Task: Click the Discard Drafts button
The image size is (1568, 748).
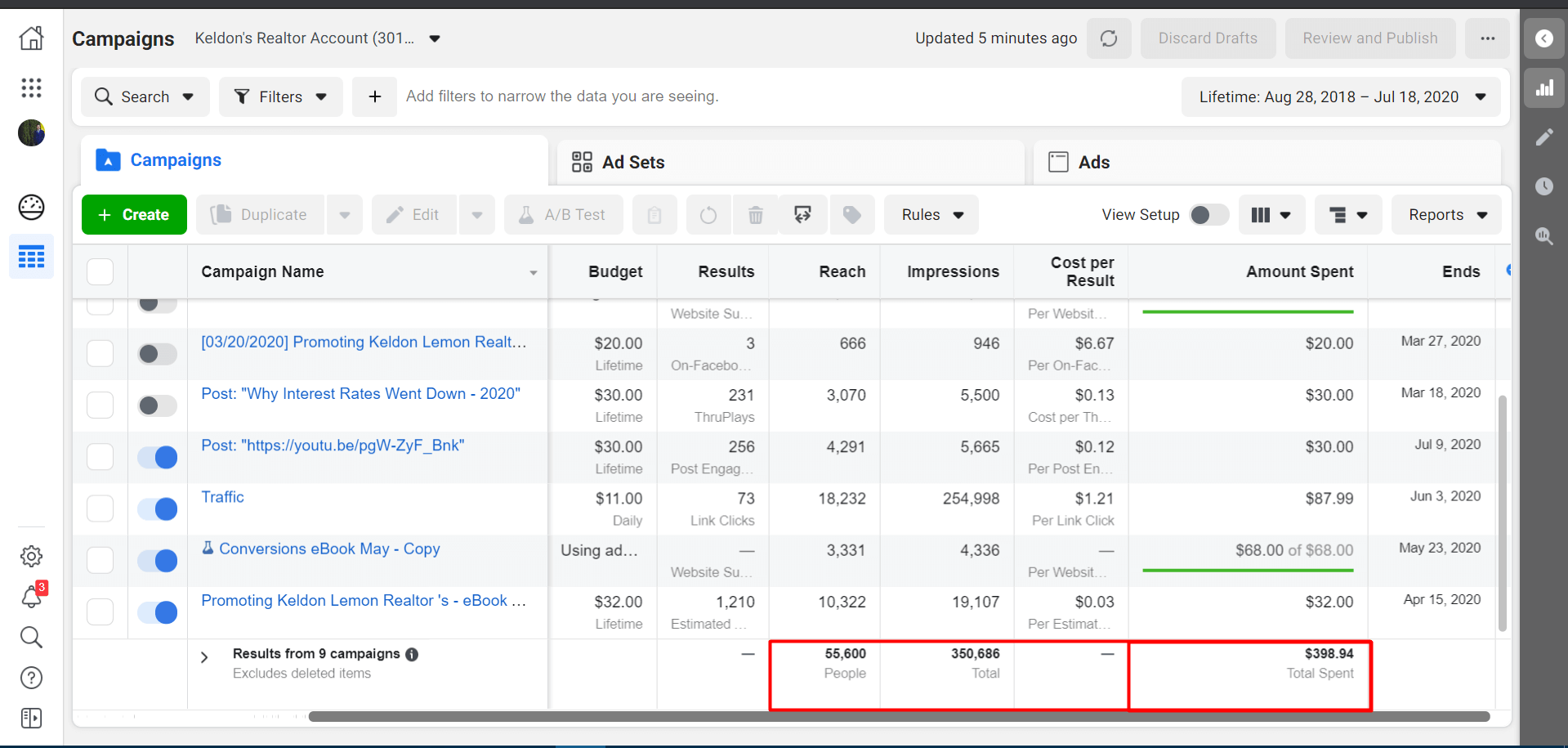Action: click(x=1208, y=38)
